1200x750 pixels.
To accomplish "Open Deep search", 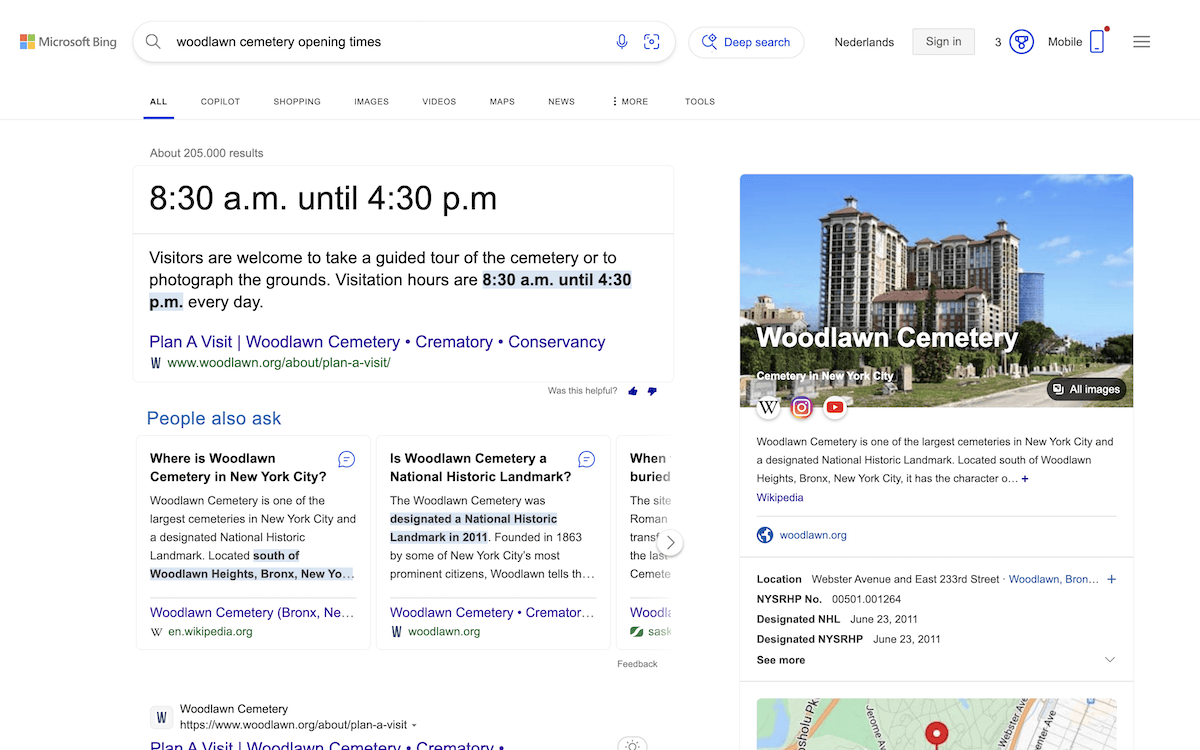I will (746, 42).
